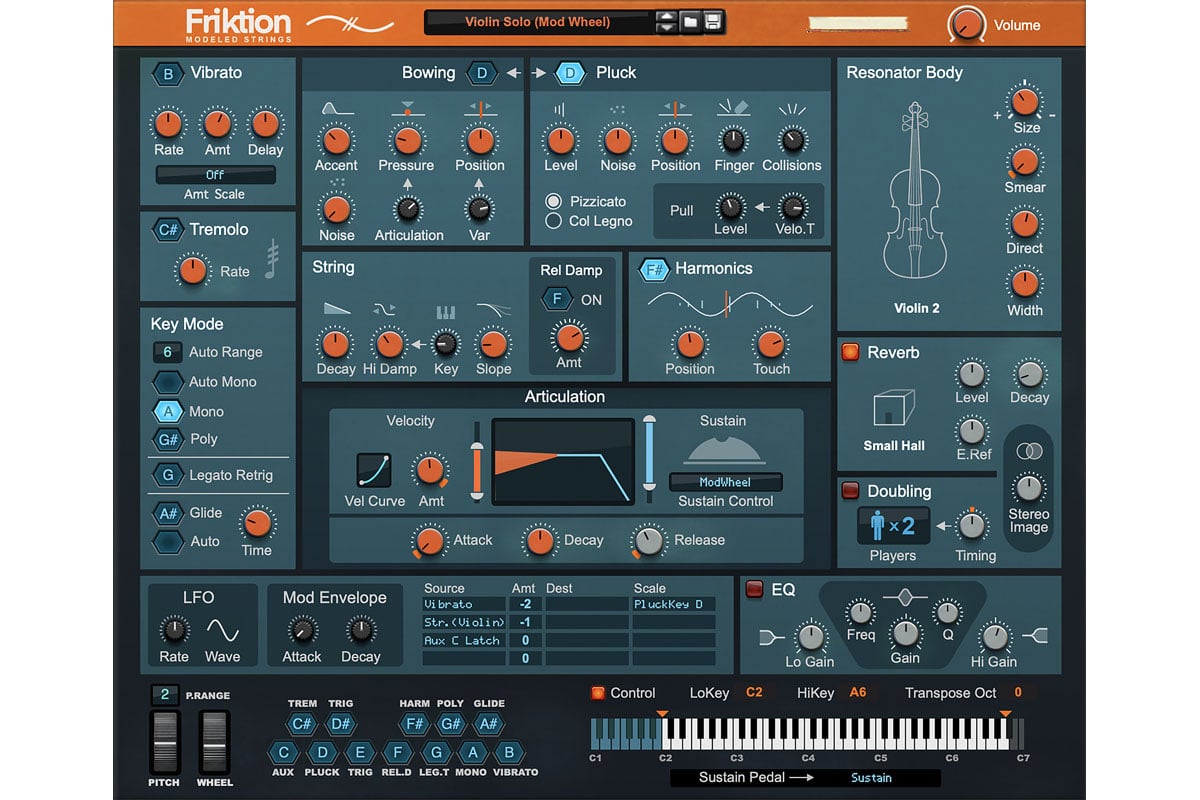Open the Violin 2 body selector
Screen dimensions: 1200x800
pyautogui.click(x=916, y=308)
